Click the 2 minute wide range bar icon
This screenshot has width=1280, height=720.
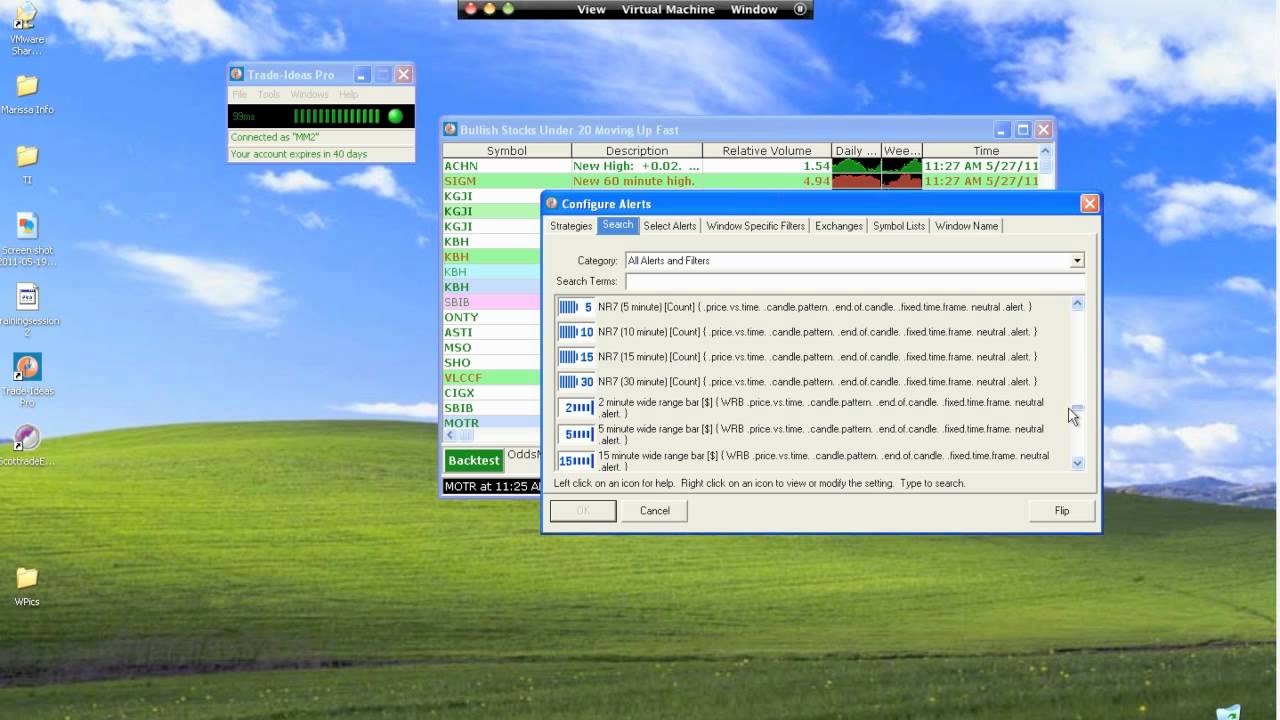coord(576,408)
